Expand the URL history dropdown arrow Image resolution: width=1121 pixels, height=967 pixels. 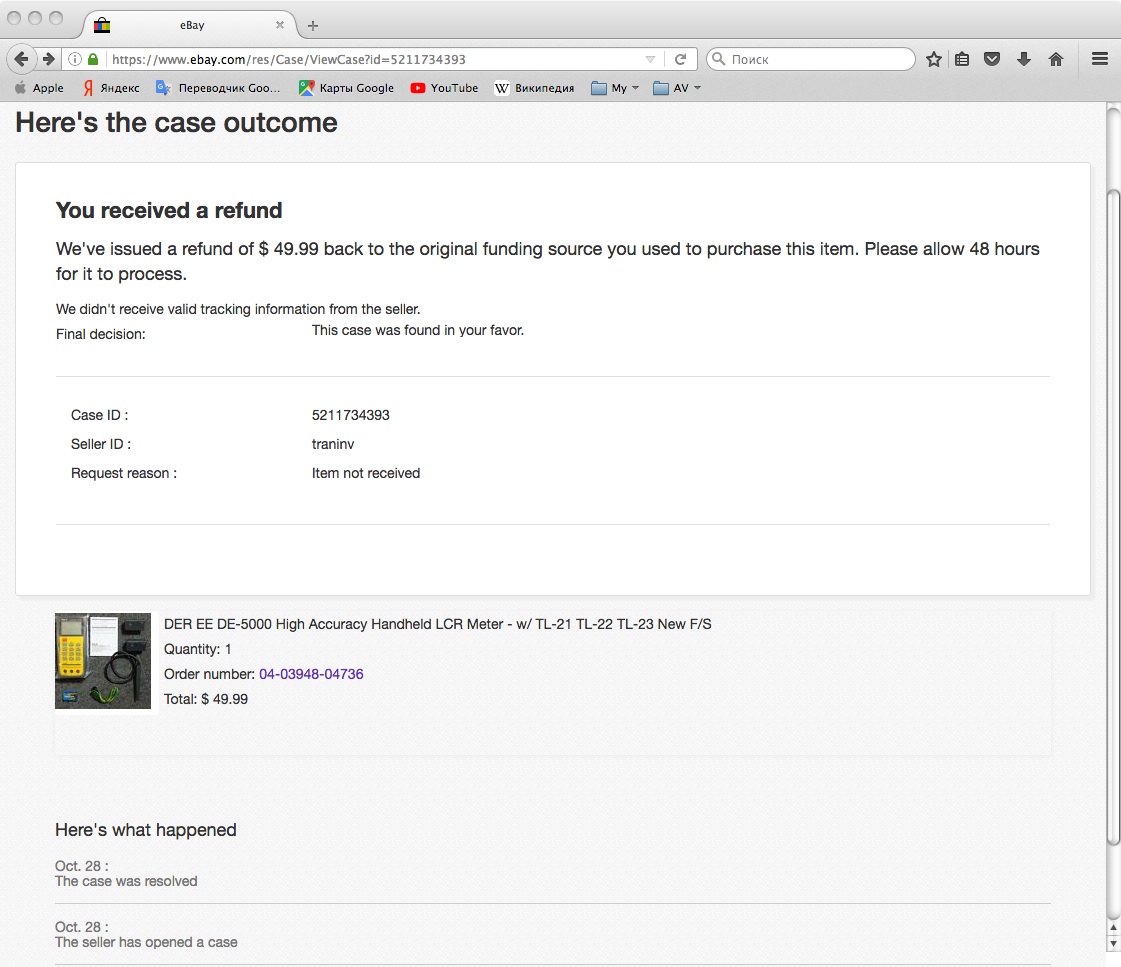pyautogui.click(x=651, y=60)
